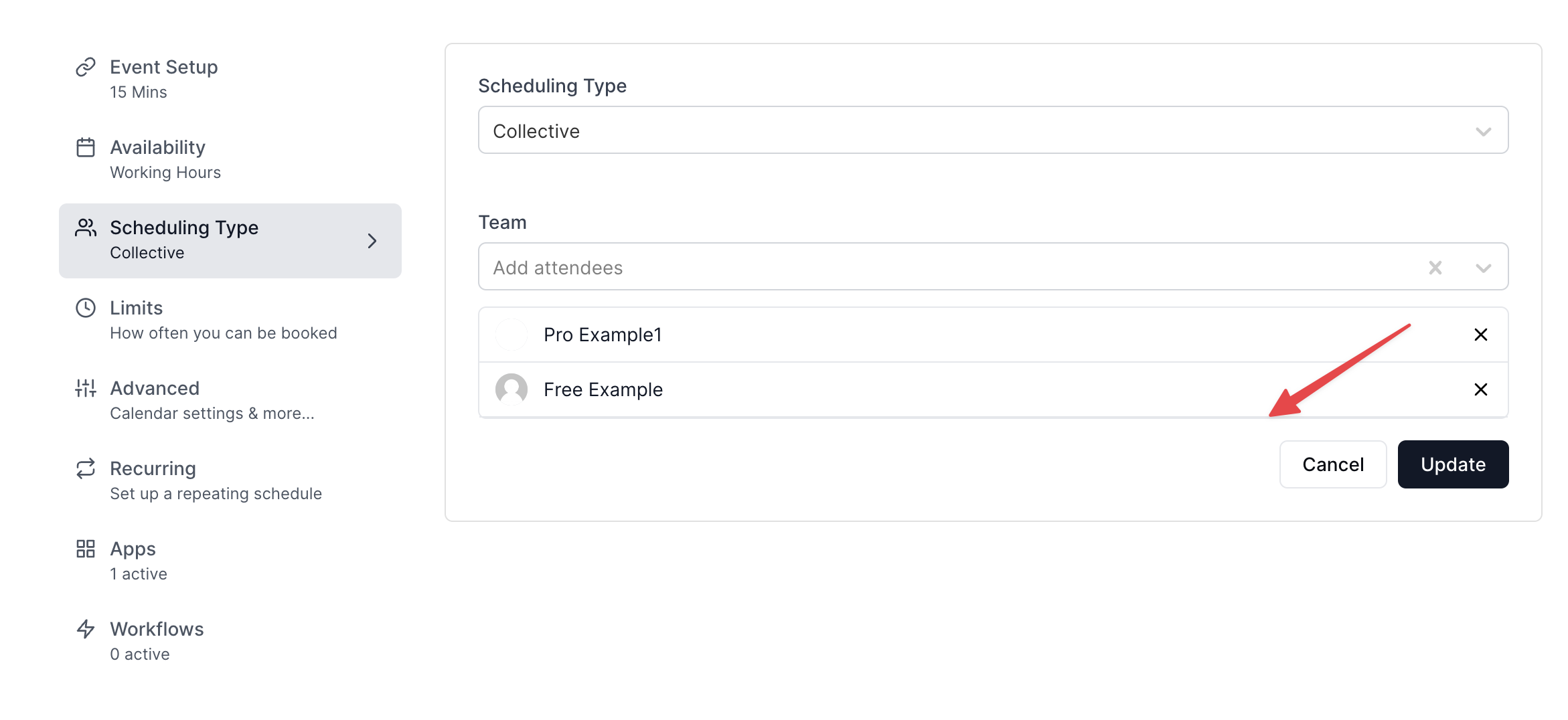Clear all selected attendees with the X
The width and height of the screenshot is (1568, 720).
[x=1435, y=267]
